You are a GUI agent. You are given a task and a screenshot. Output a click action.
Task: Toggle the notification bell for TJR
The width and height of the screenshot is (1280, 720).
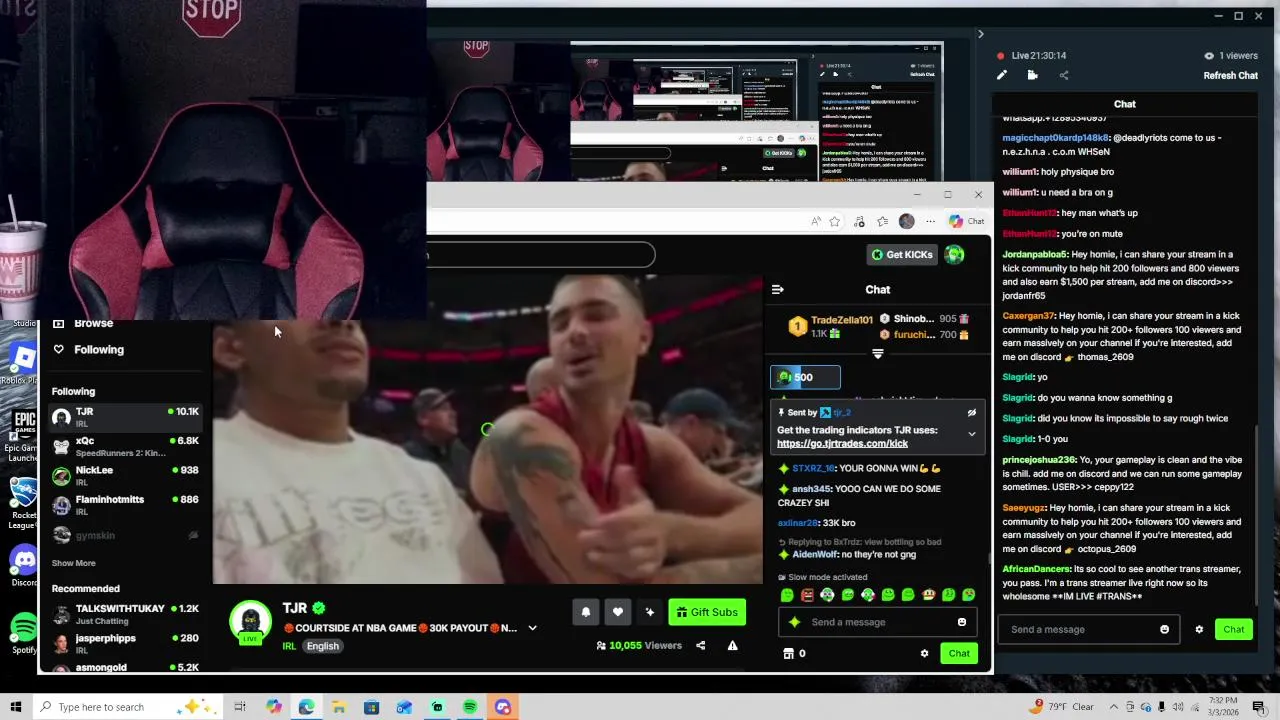(x=586, y=612)
